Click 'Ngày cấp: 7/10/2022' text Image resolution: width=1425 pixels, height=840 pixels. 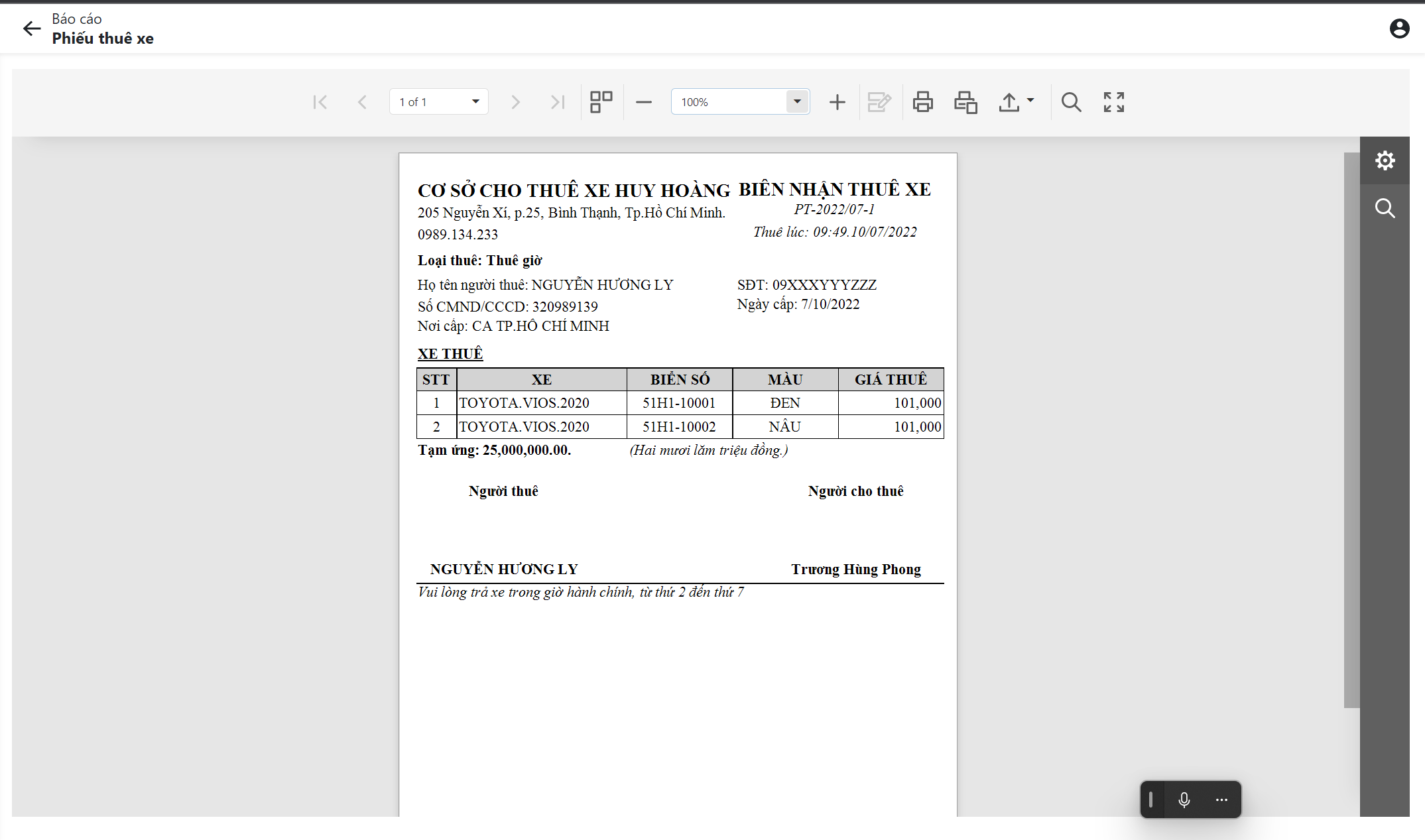click(798, 304)
